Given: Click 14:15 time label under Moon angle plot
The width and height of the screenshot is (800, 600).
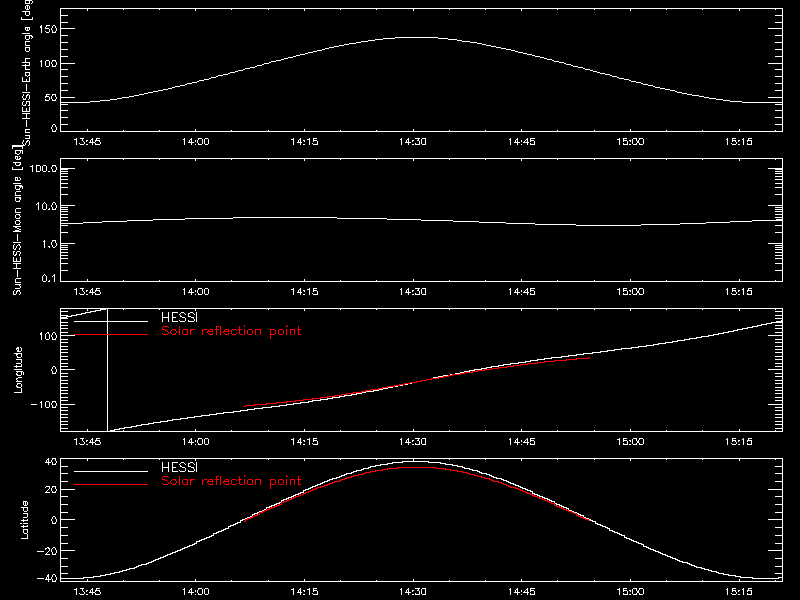Looking at the screenshot, I should (x=304, y=292).
